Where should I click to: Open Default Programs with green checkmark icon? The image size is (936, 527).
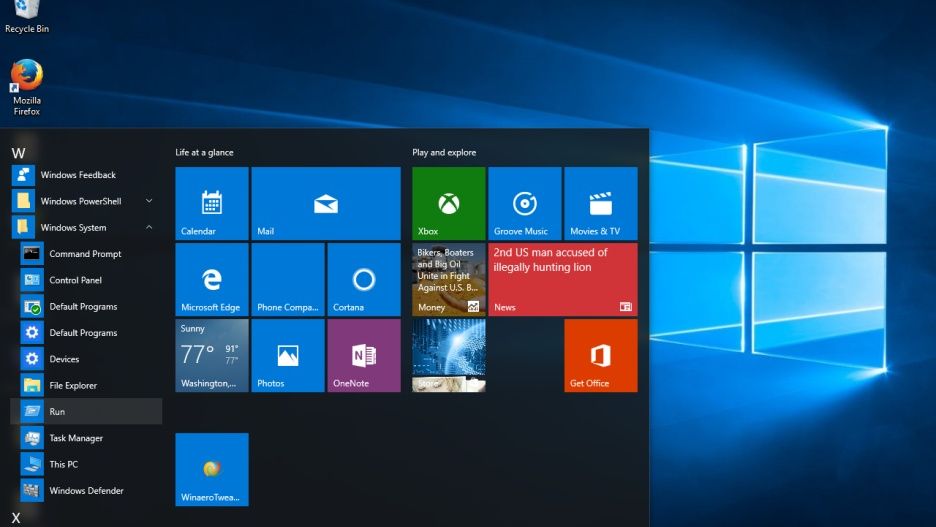(32, 306)
